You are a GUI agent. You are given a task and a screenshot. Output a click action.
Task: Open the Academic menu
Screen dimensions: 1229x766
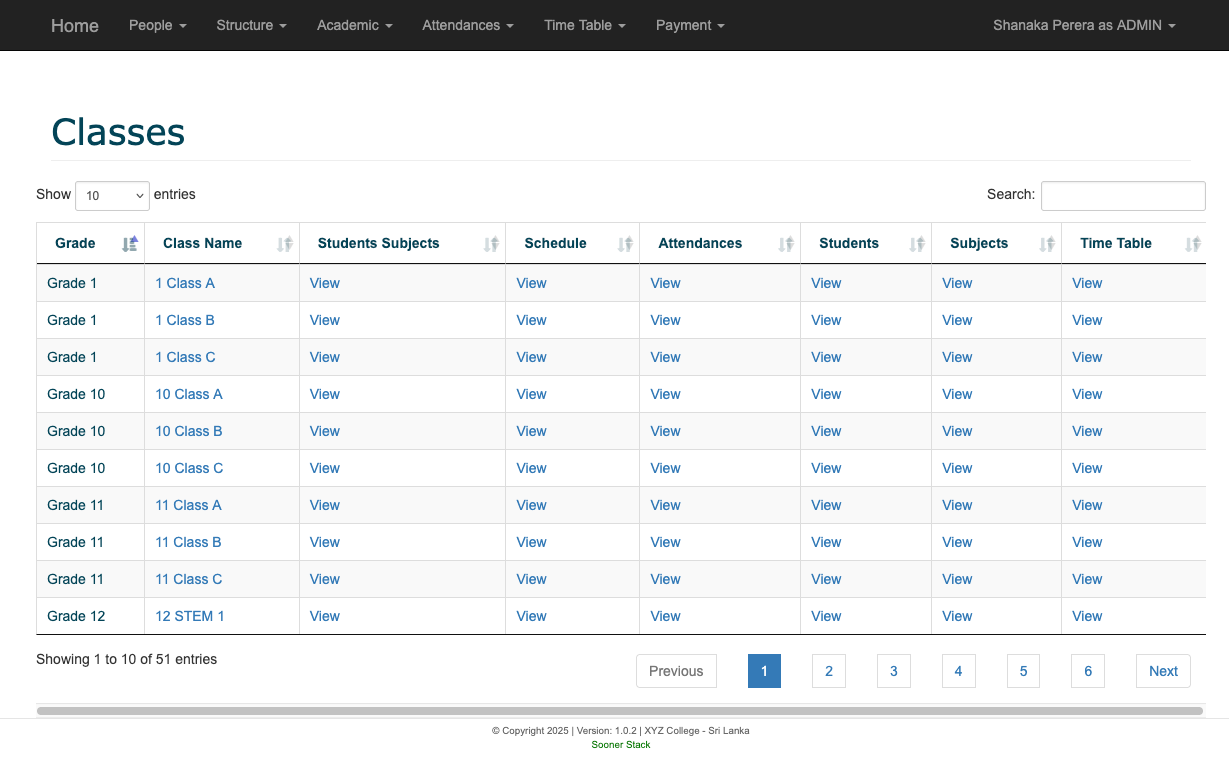click(354, 25)
